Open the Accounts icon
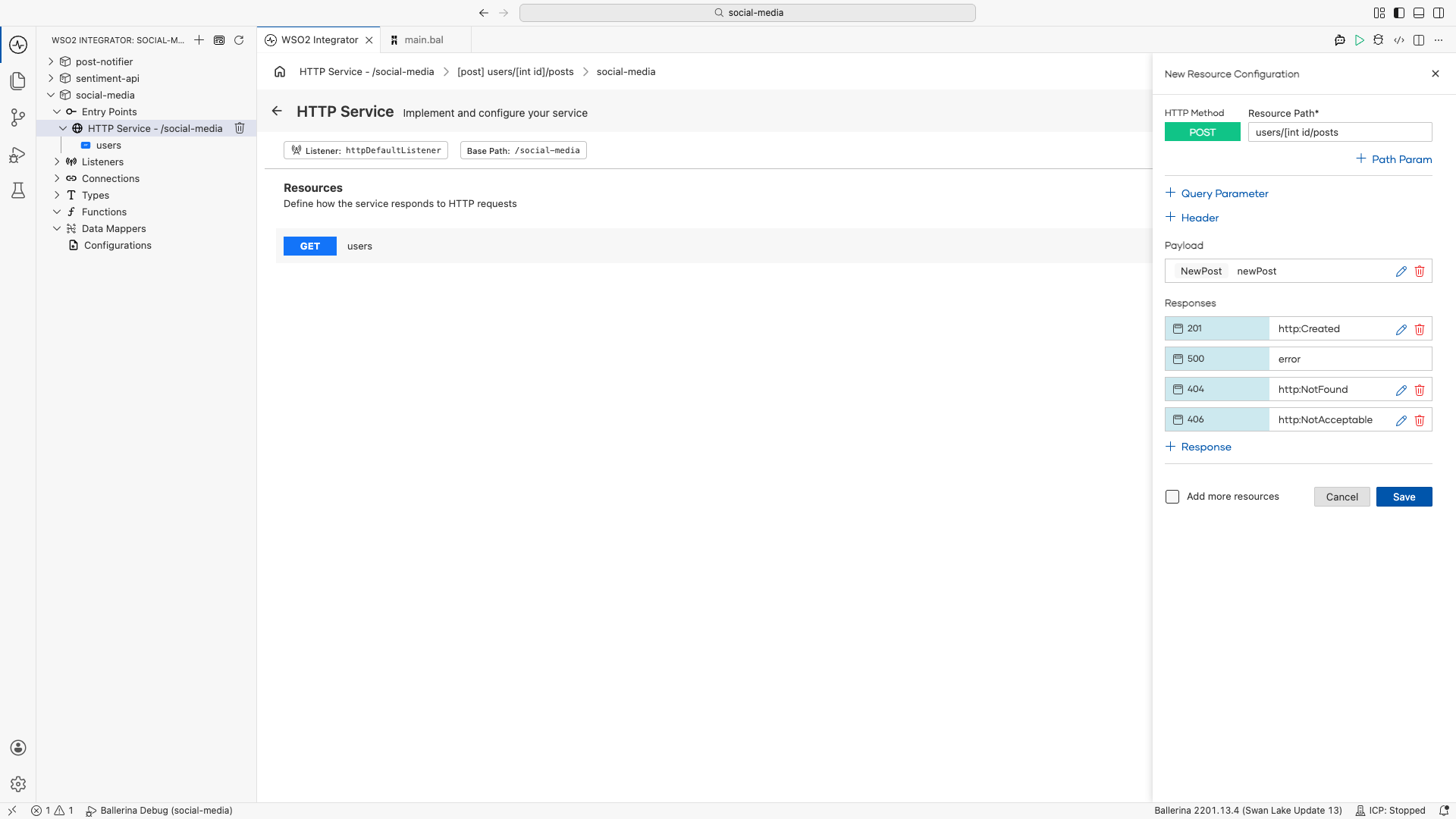 [18, 748]
